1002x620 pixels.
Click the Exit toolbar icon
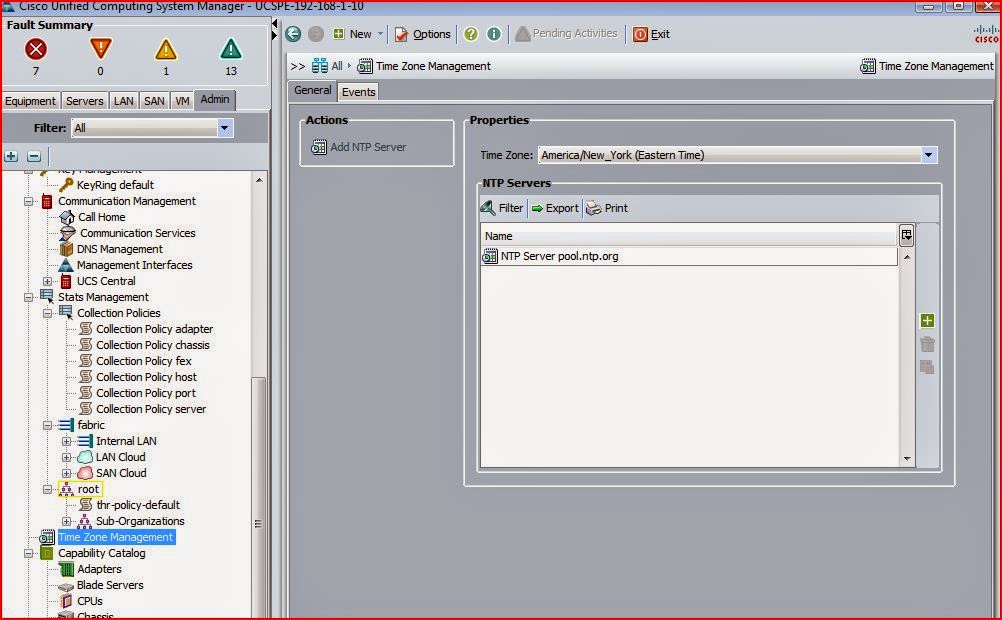tap(652, 33)
